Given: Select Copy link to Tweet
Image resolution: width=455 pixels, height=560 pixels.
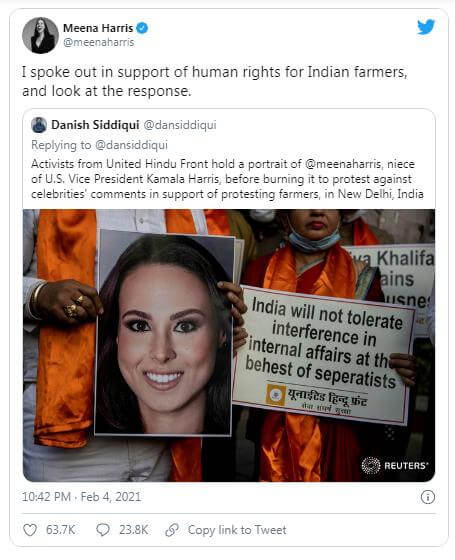Looking at the screenshot, I should (x=237, y=530).
